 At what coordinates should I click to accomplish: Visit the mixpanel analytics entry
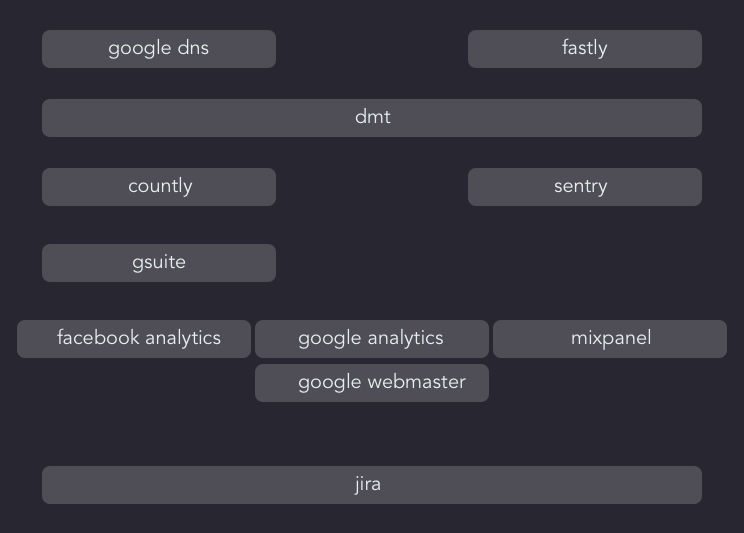click(610, 339)
